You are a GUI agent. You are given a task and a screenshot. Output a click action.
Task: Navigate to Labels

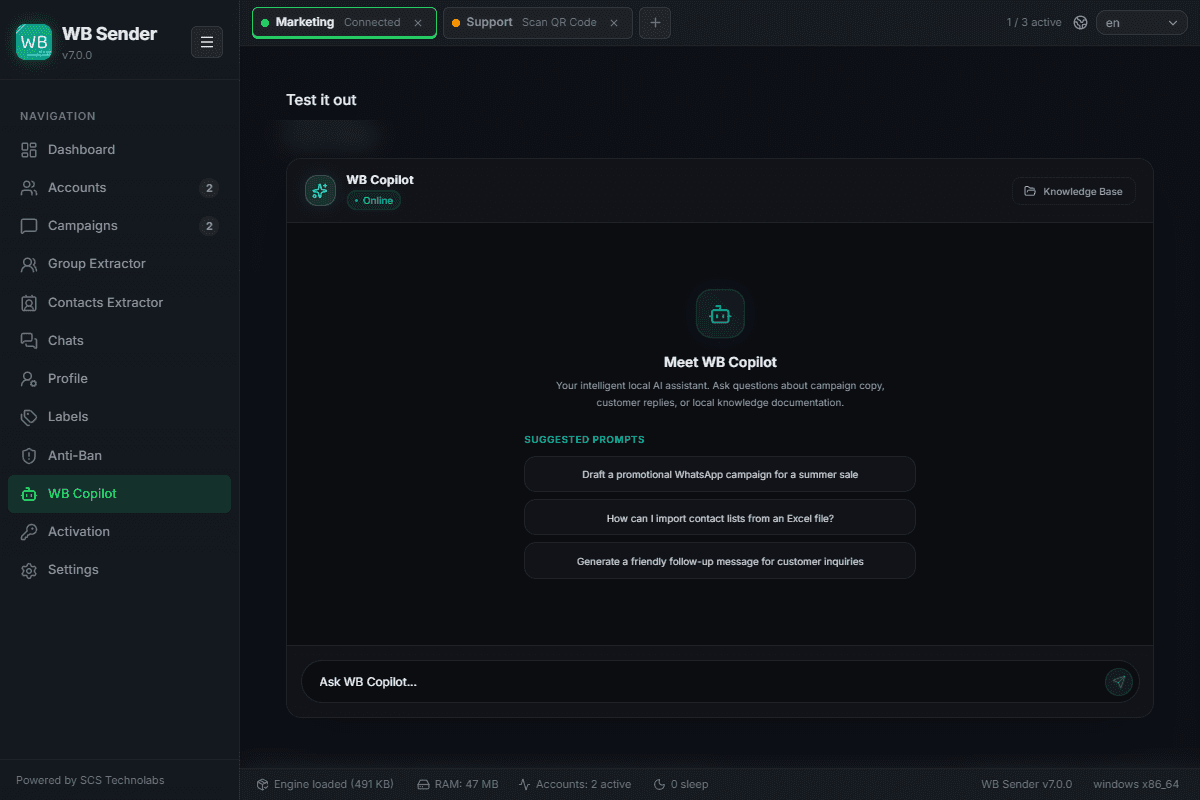(x=119, y=417)
